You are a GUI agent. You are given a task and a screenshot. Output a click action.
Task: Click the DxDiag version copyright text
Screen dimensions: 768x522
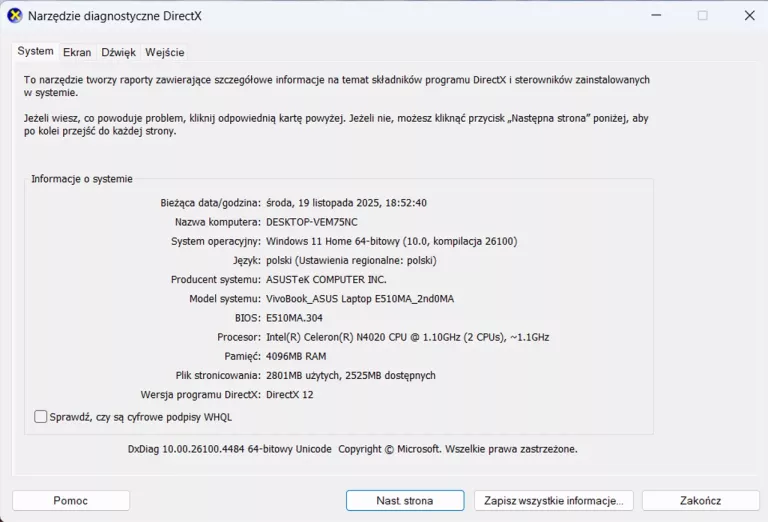(352, 449)
